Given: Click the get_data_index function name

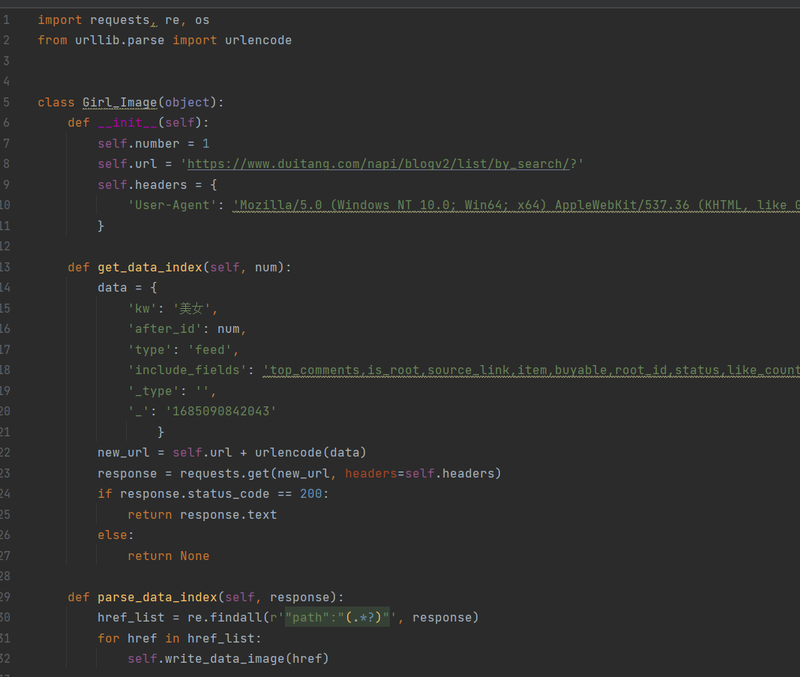Looking at the screenshot, I should click(150, 267).
